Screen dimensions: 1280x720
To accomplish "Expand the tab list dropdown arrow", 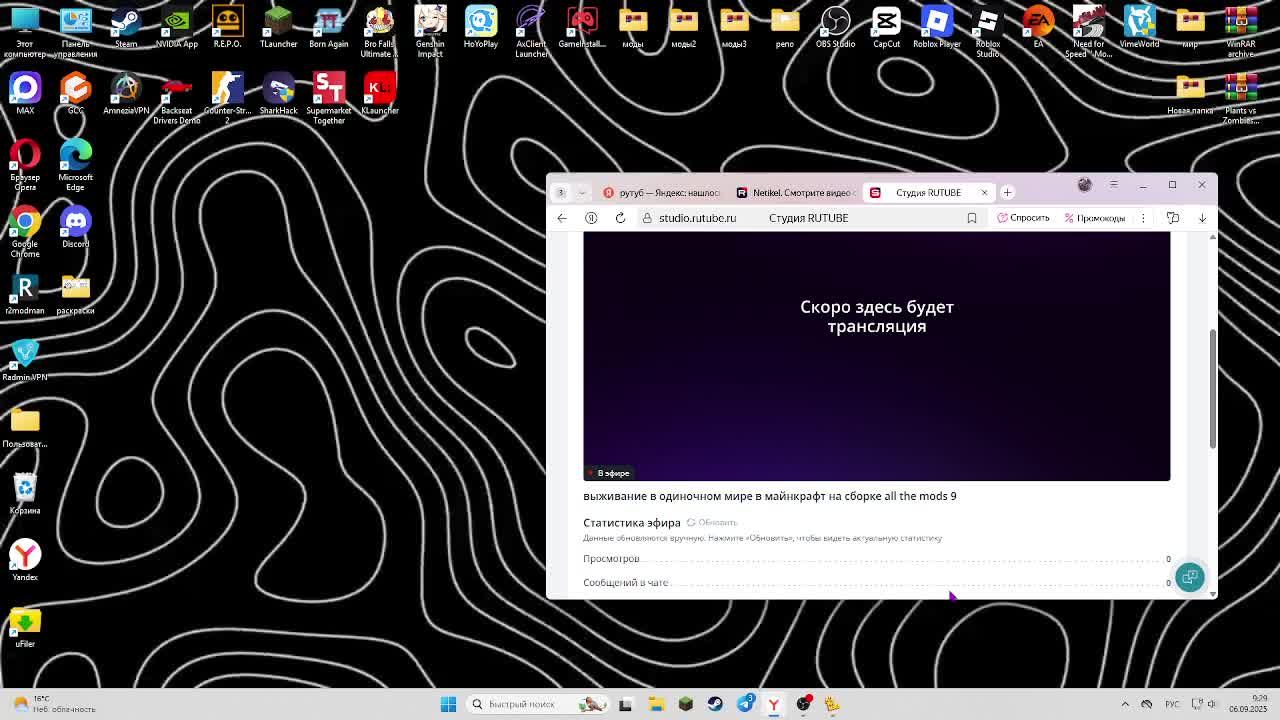I will 582,192.
